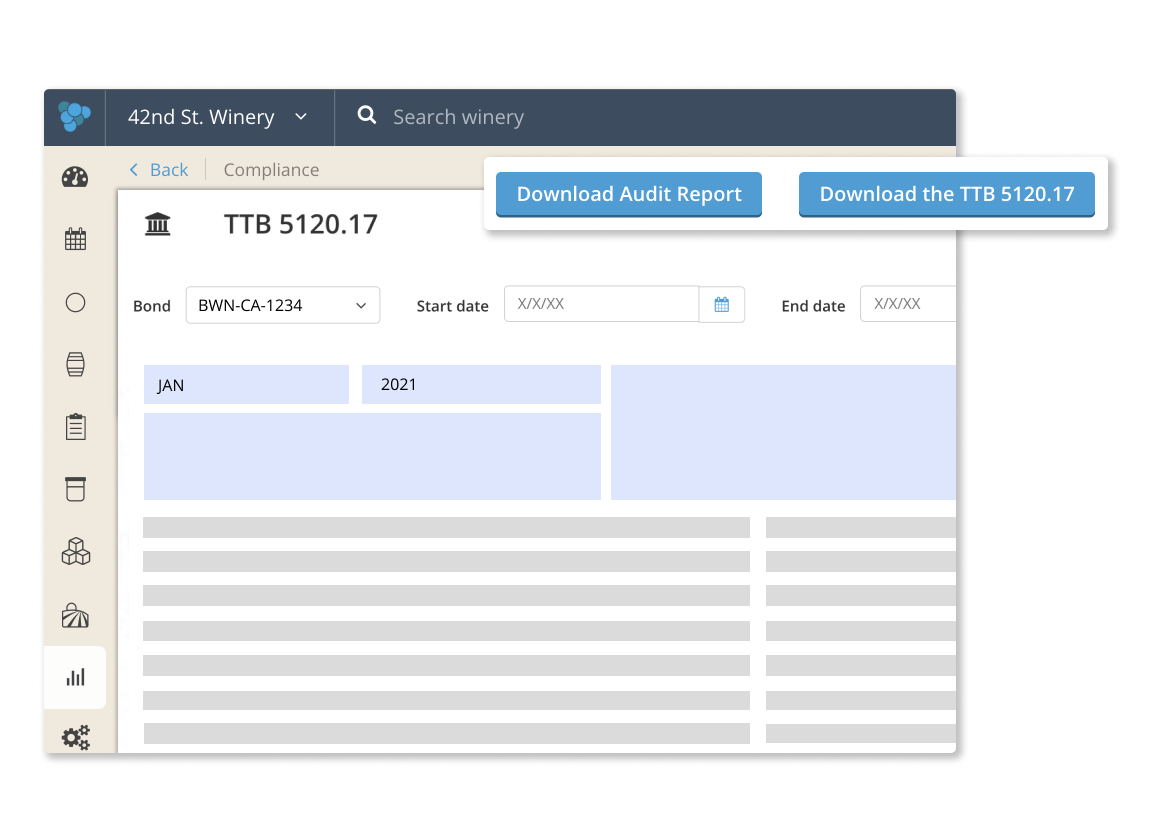Image resolution: width=1150 pixels, height=821 pixels.
Task: Select the Tank vessel icon
Action: click(x=75, y=489)
